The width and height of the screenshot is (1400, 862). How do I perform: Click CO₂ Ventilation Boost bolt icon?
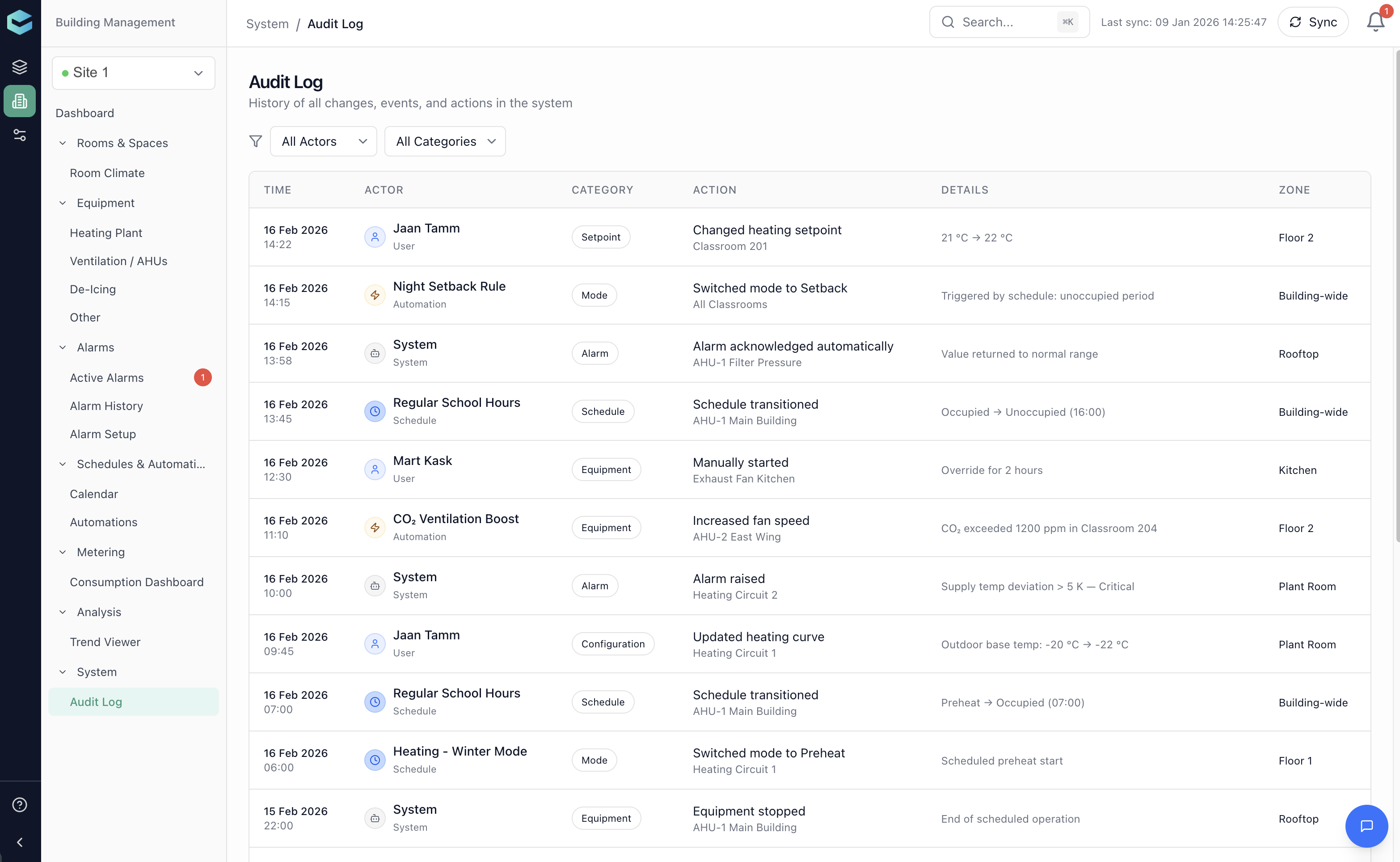374,527
